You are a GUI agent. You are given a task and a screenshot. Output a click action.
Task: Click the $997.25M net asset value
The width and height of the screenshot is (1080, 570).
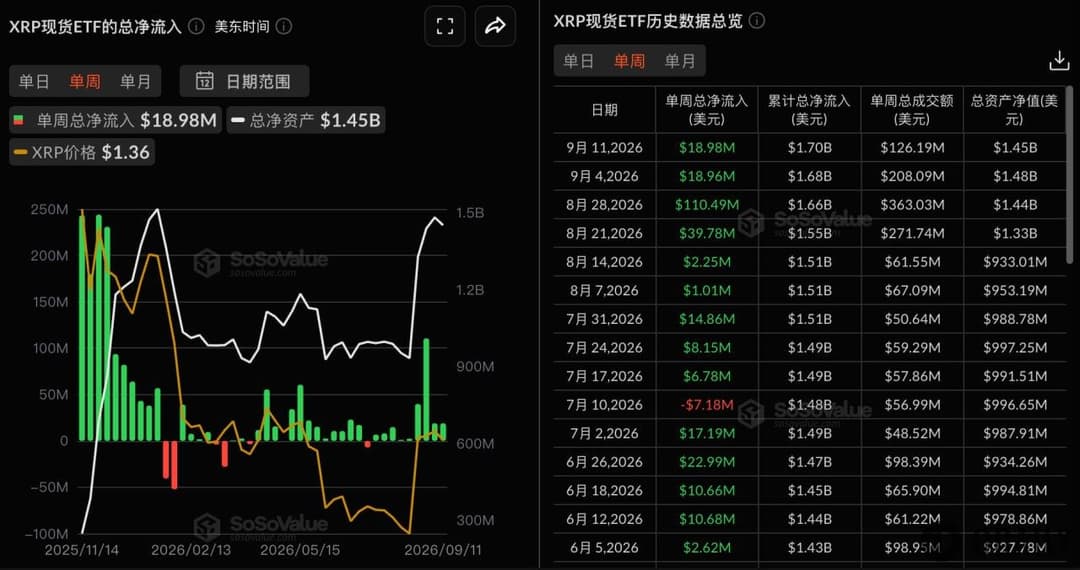click(1014, 348)
